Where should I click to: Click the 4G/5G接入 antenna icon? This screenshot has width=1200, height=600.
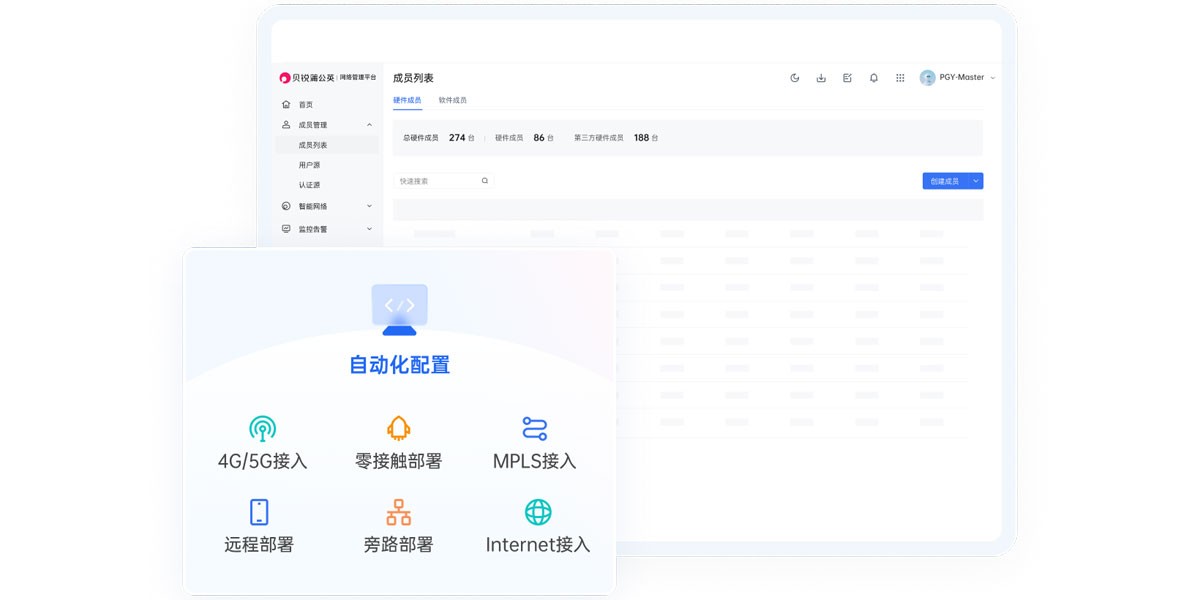point(262,429)
